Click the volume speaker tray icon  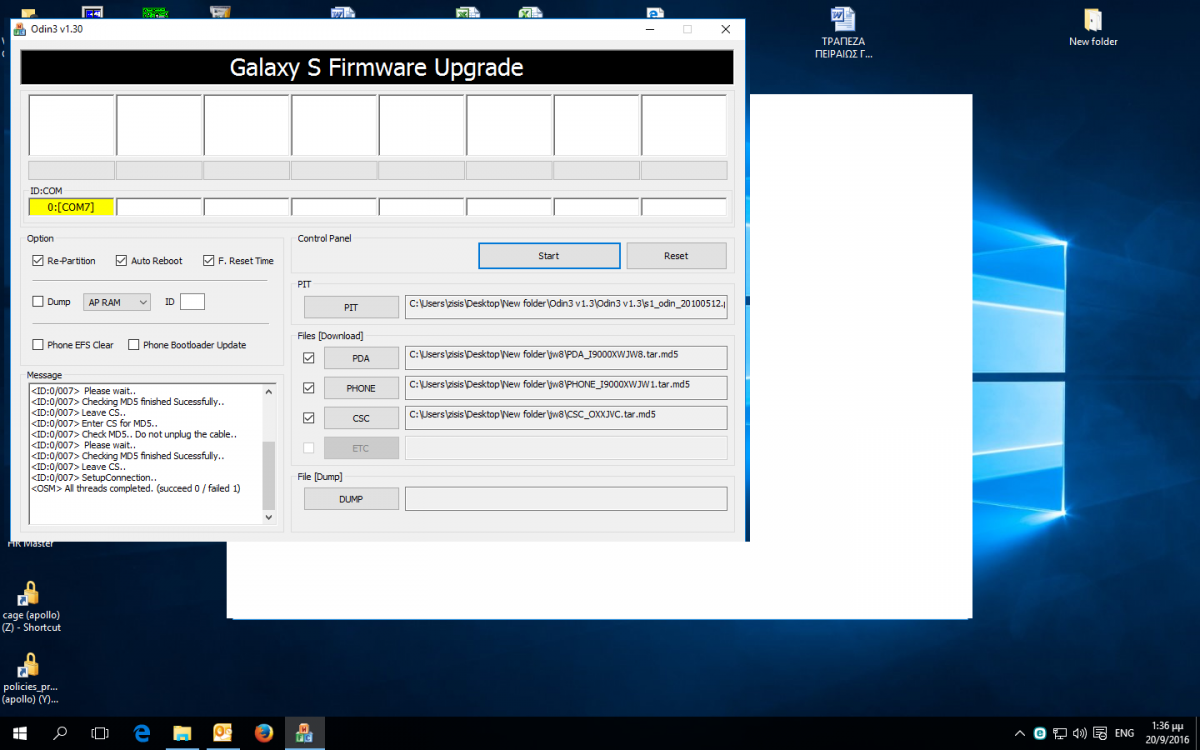pyautogui.click(x=1081, y=733)
